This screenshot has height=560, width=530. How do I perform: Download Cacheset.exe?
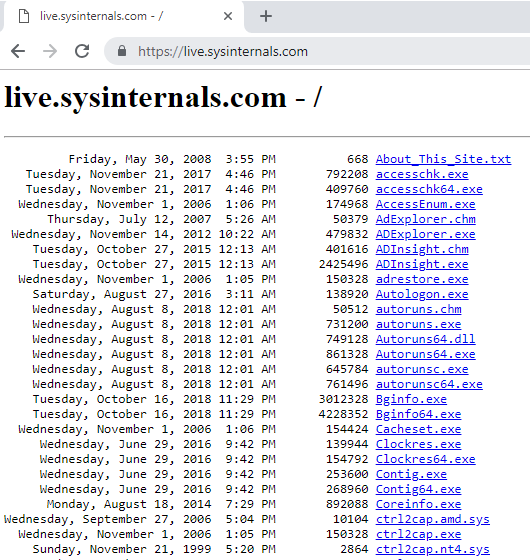click(418, 429)
